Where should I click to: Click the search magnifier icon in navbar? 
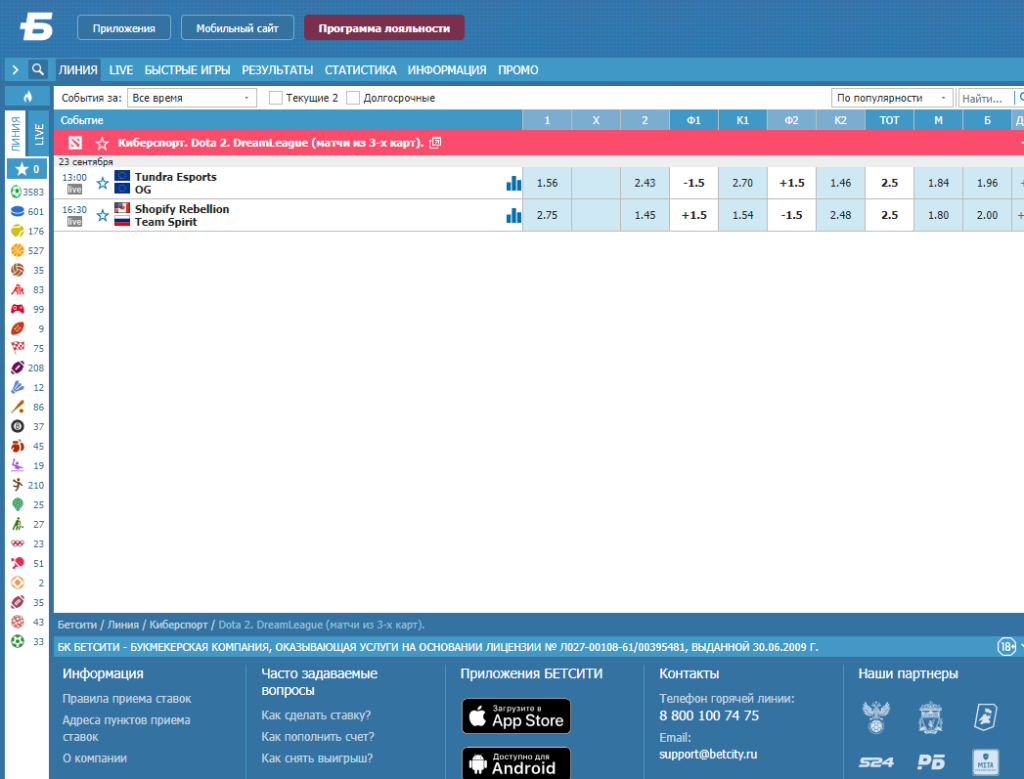[38, 69]
